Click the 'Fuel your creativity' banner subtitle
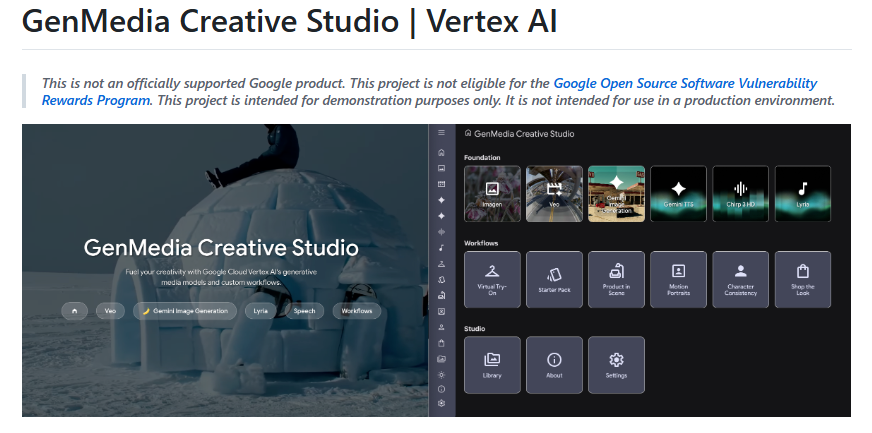 click(x=221, y=277)
